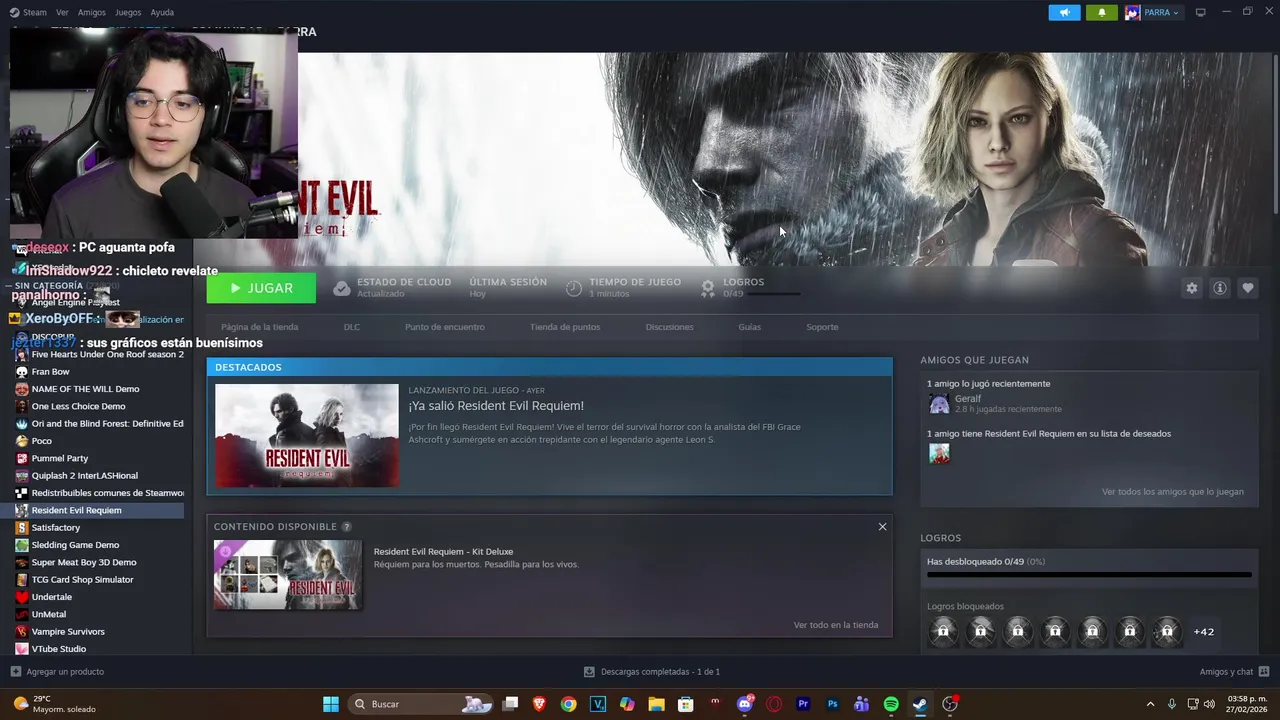Click Ver todos los amigos que lo juegan
This screenshot has width=1280, height=720.
[x=1172, y=492]
